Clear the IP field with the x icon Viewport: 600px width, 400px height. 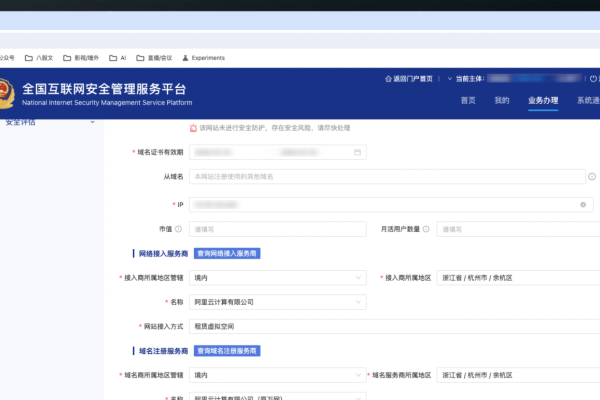click(x=583, y=205)
